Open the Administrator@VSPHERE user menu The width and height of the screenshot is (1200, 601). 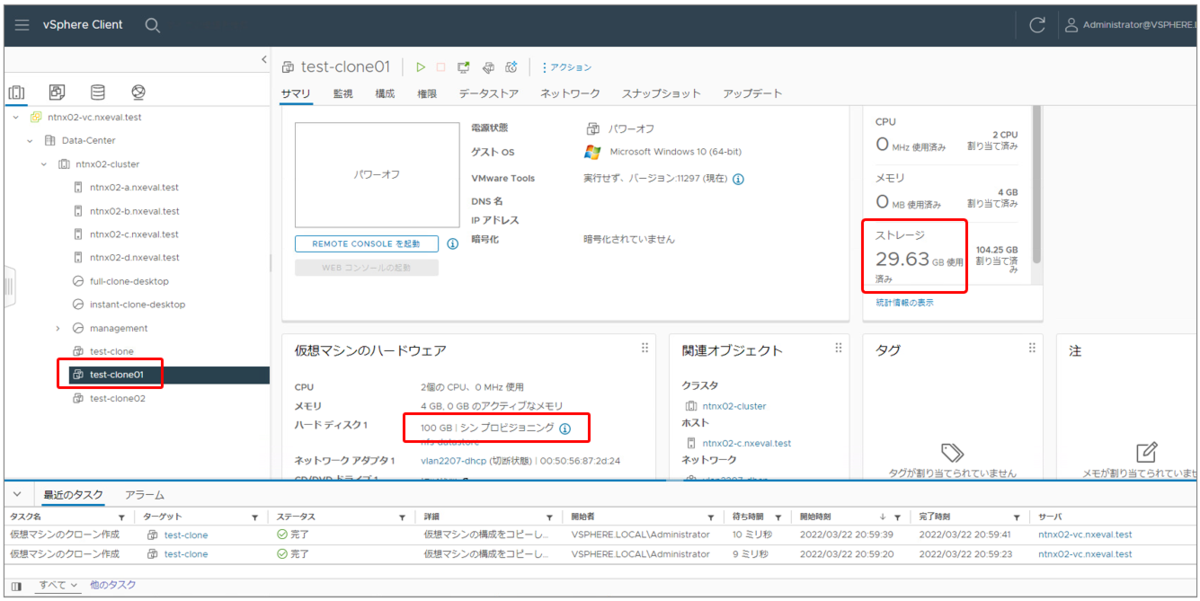coord(1130,25)
